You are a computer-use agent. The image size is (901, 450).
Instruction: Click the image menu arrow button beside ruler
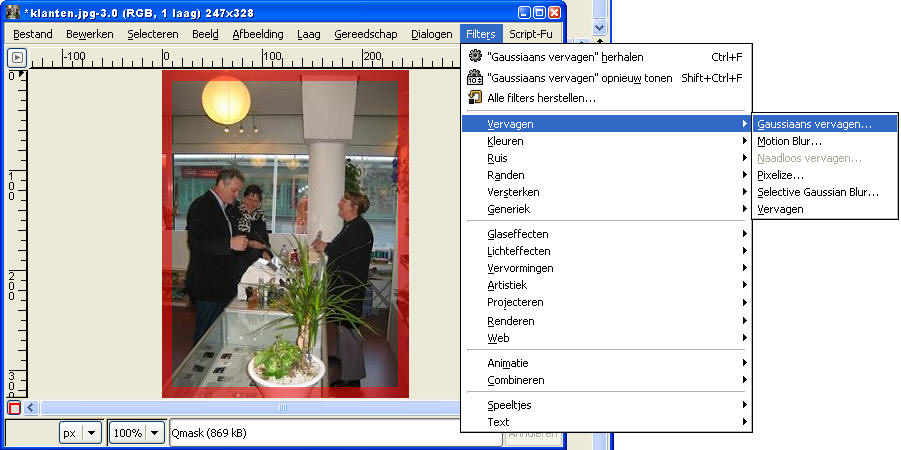(17, 58)
